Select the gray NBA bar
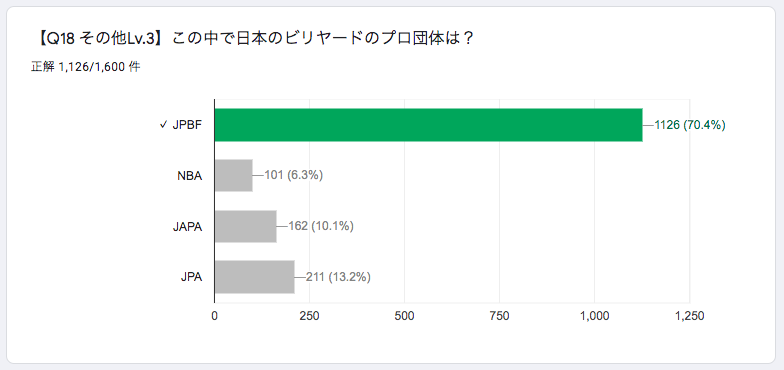 (x=234, y=176)
